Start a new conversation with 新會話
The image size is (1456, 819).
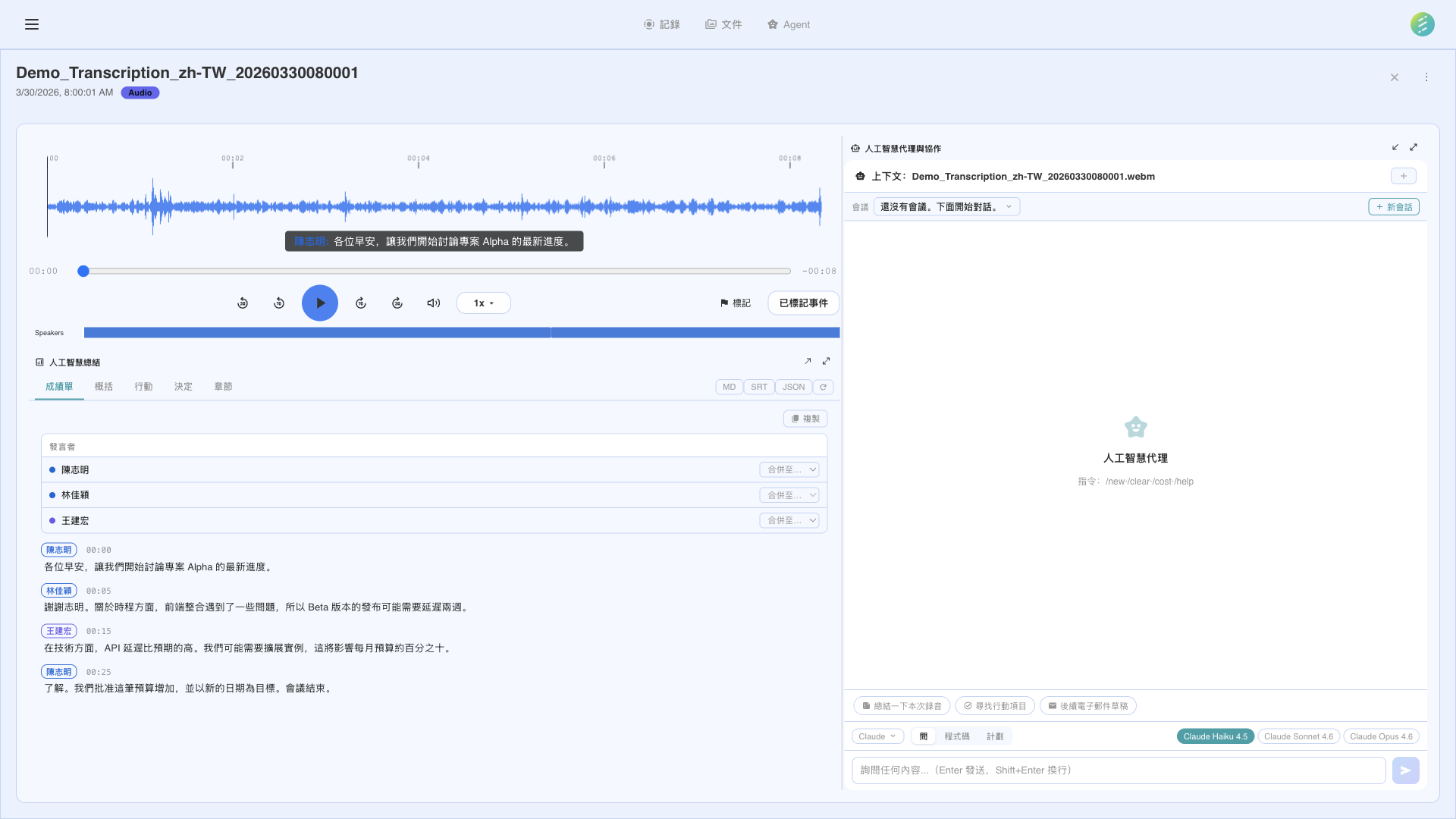click(x=1393, y=206)
